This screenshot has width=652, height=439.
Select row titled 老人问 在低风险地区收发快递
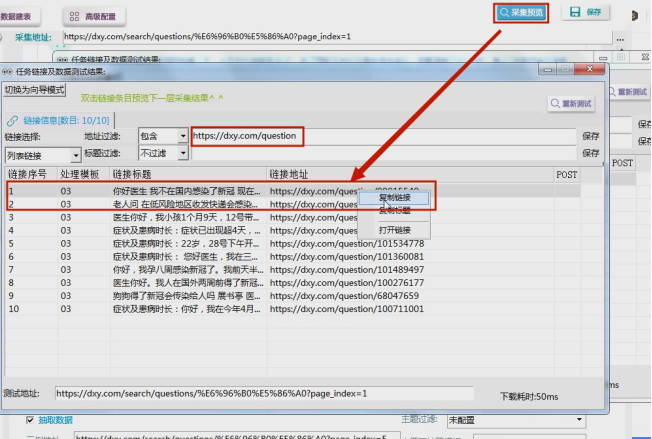coord(293,204)
